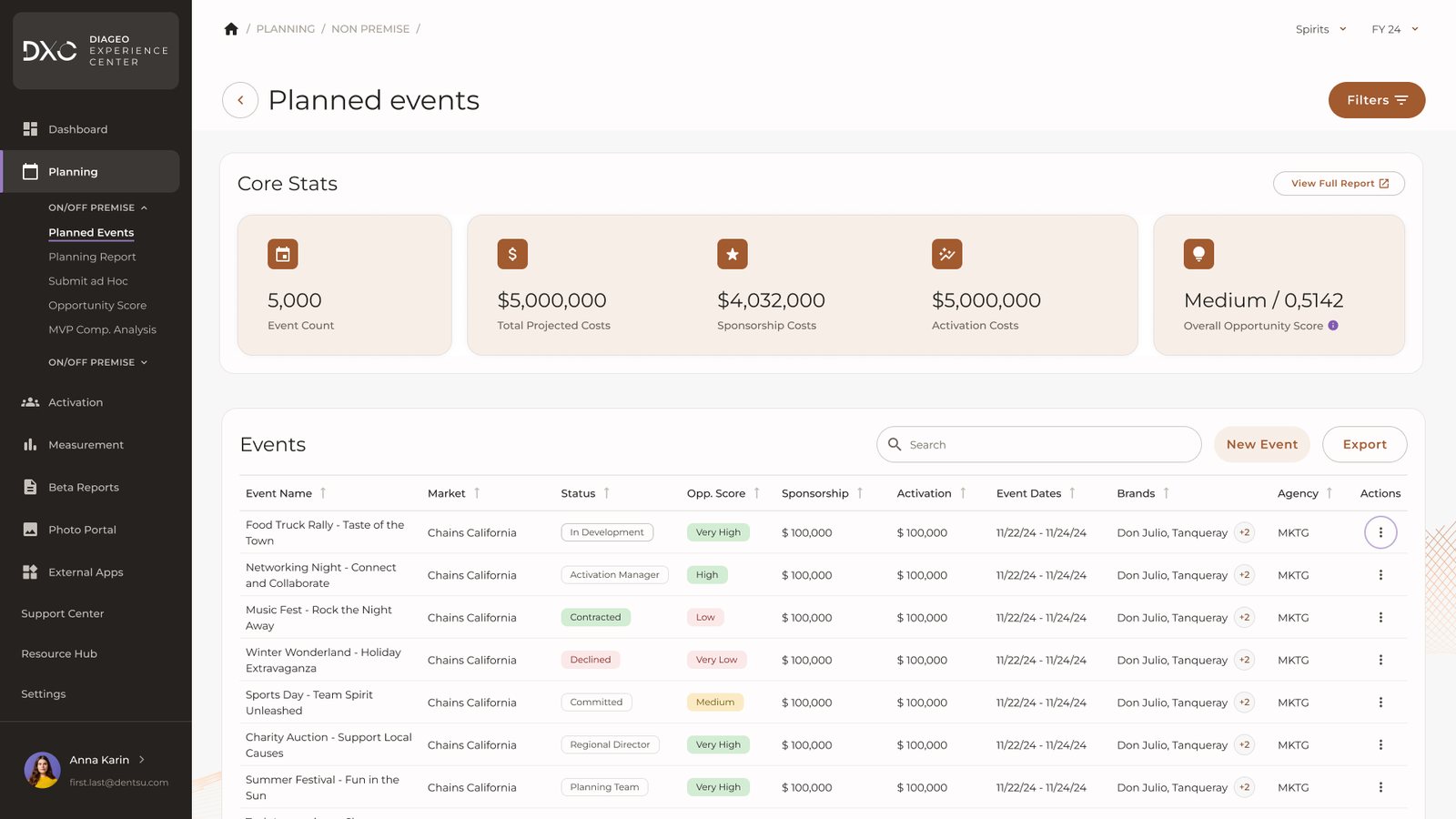The image size is (1456, 819).
Task: Sort table by Activation column
Action: [x=963, y=493]
